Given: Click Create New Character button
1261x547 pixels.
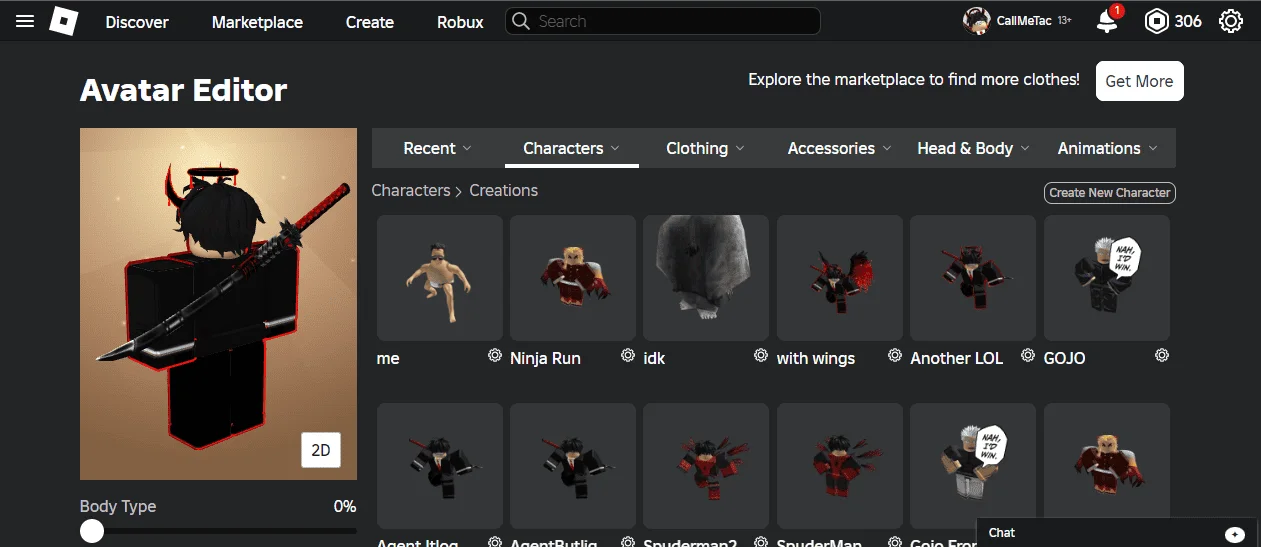Looking at the screenshot, I should [1110, 193].
